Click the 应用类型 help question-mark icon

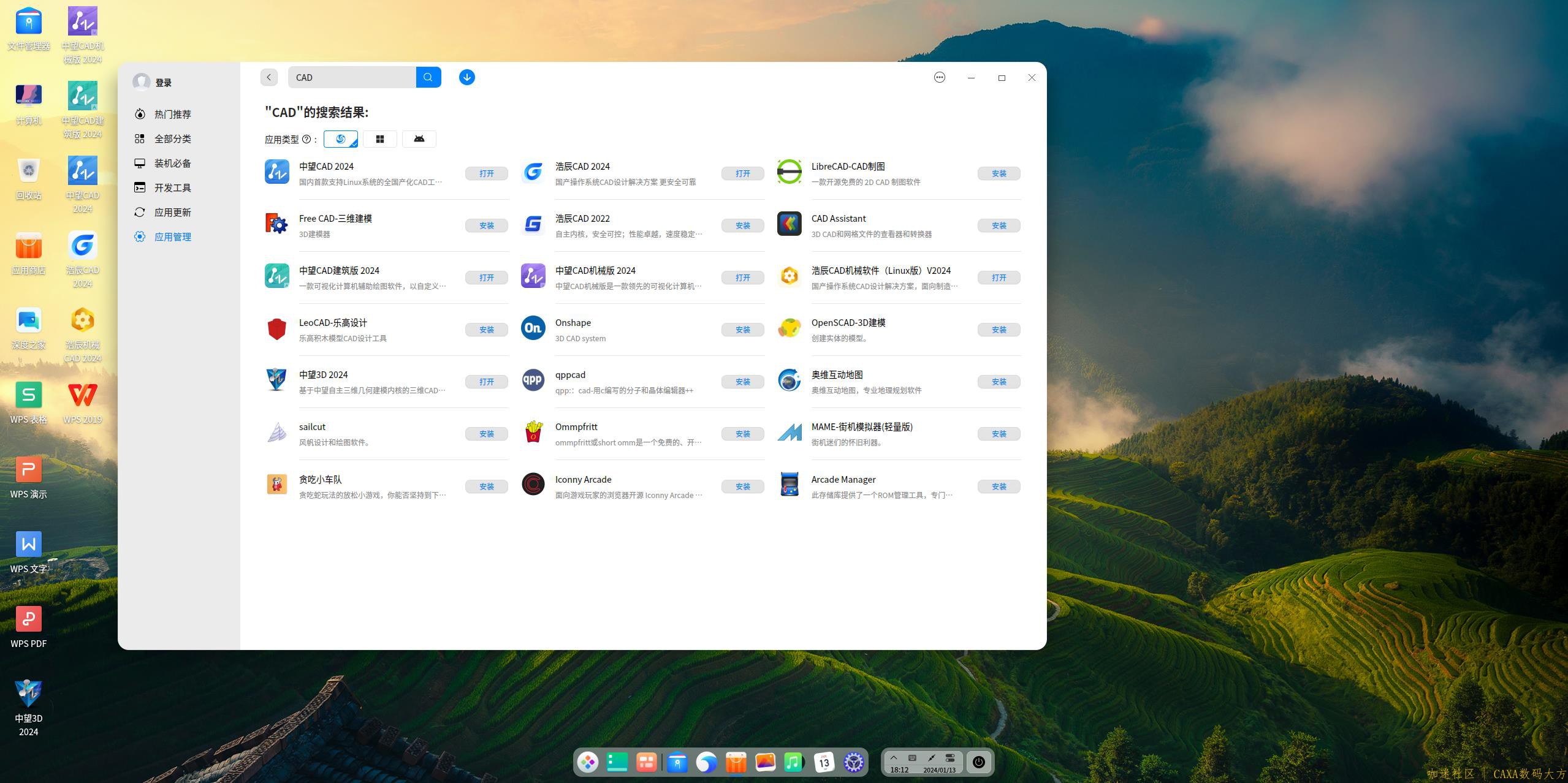point(306,139)
